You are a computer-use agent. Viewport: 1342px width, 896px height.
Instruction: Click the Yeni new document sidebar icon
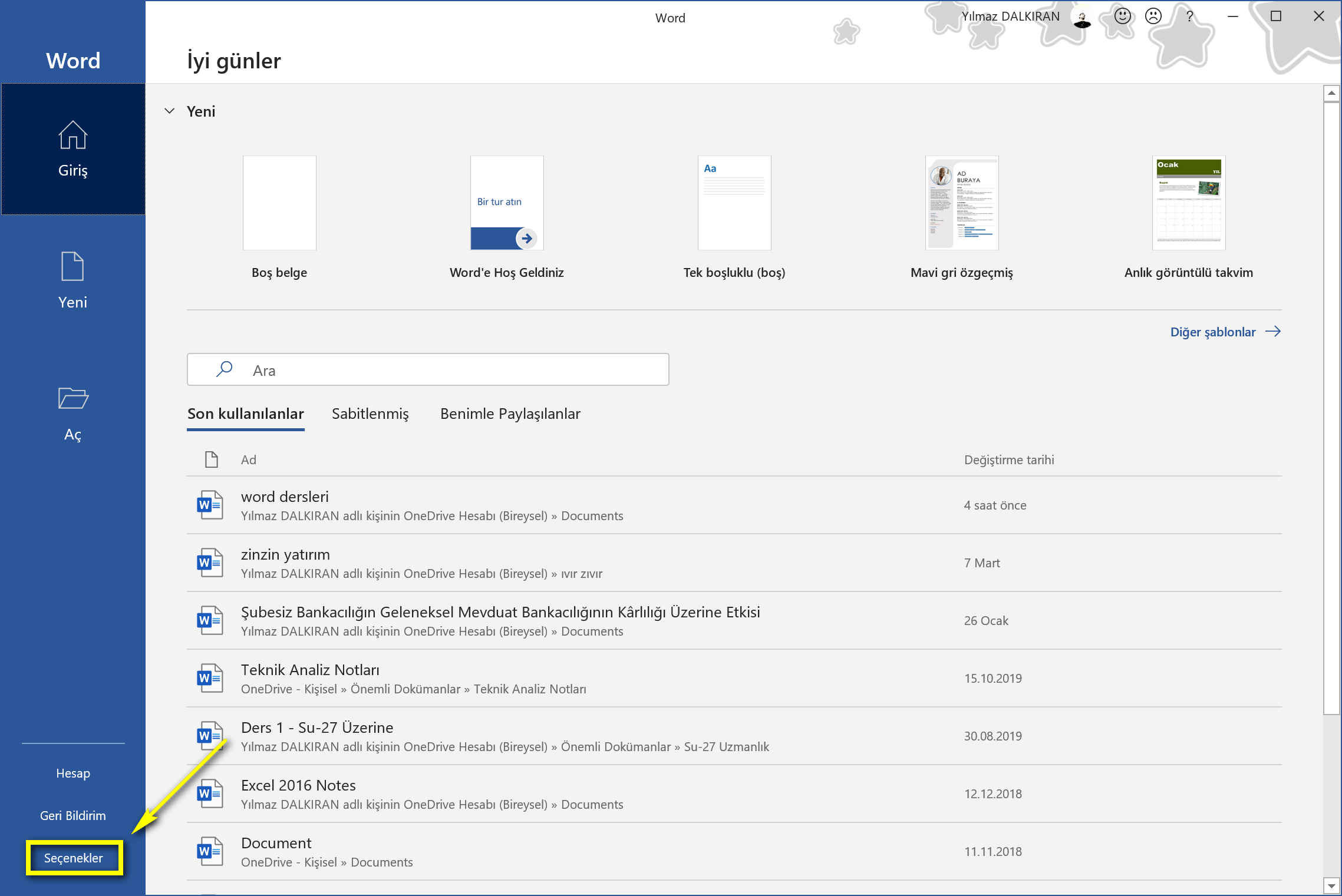(x=72, y=266)
